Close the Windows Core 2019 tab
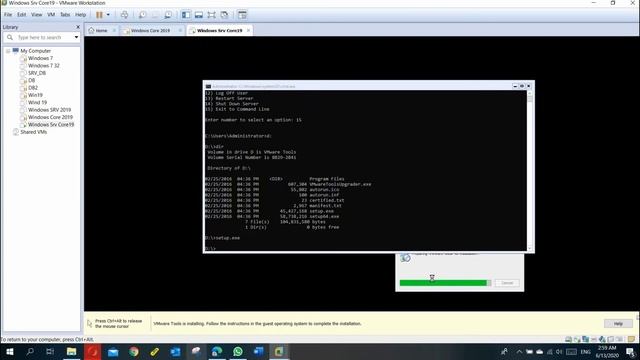Viewport: 640px width, 360px height. 180,31
